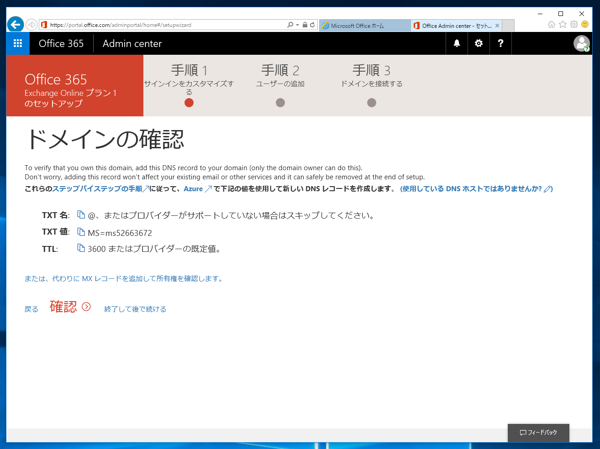
Task: Copy the TXT value MS=ms52663672 icon
Action: (x=81, y=232)
